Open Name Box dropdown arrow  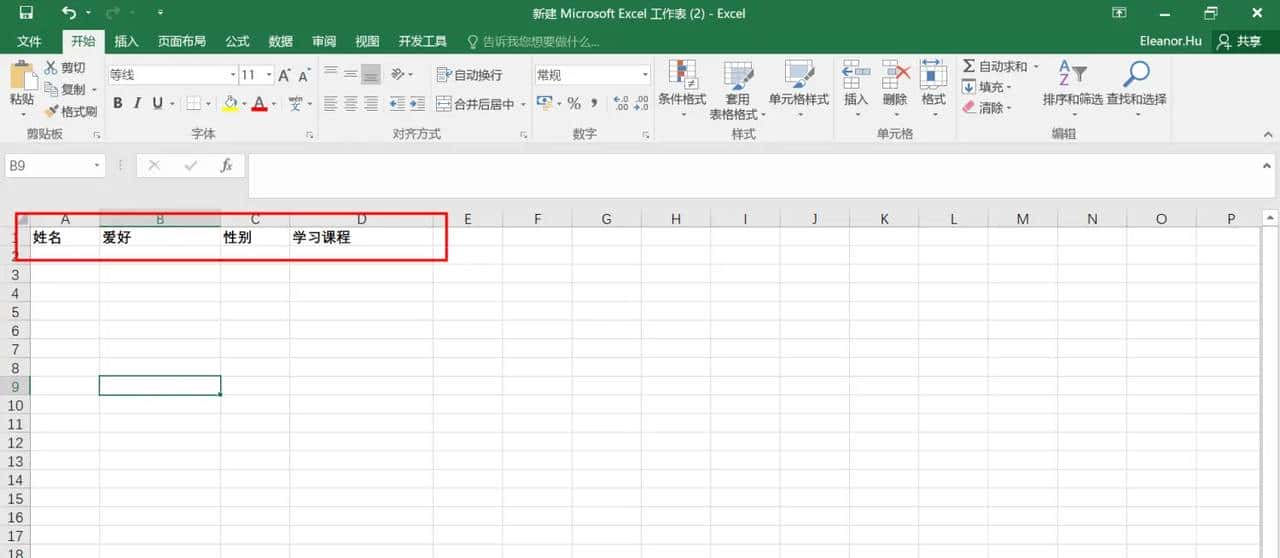click(97, 166)
